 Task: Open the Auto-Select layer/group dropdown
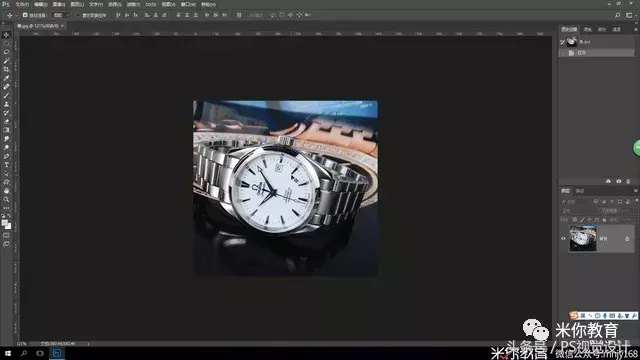click(61, 15)
